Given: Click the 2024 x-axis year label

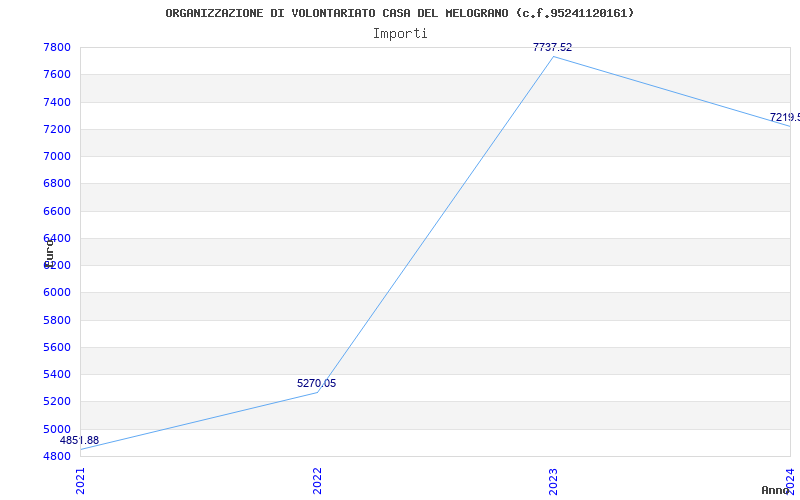Looking at the screenshot, I should (790, 480).
